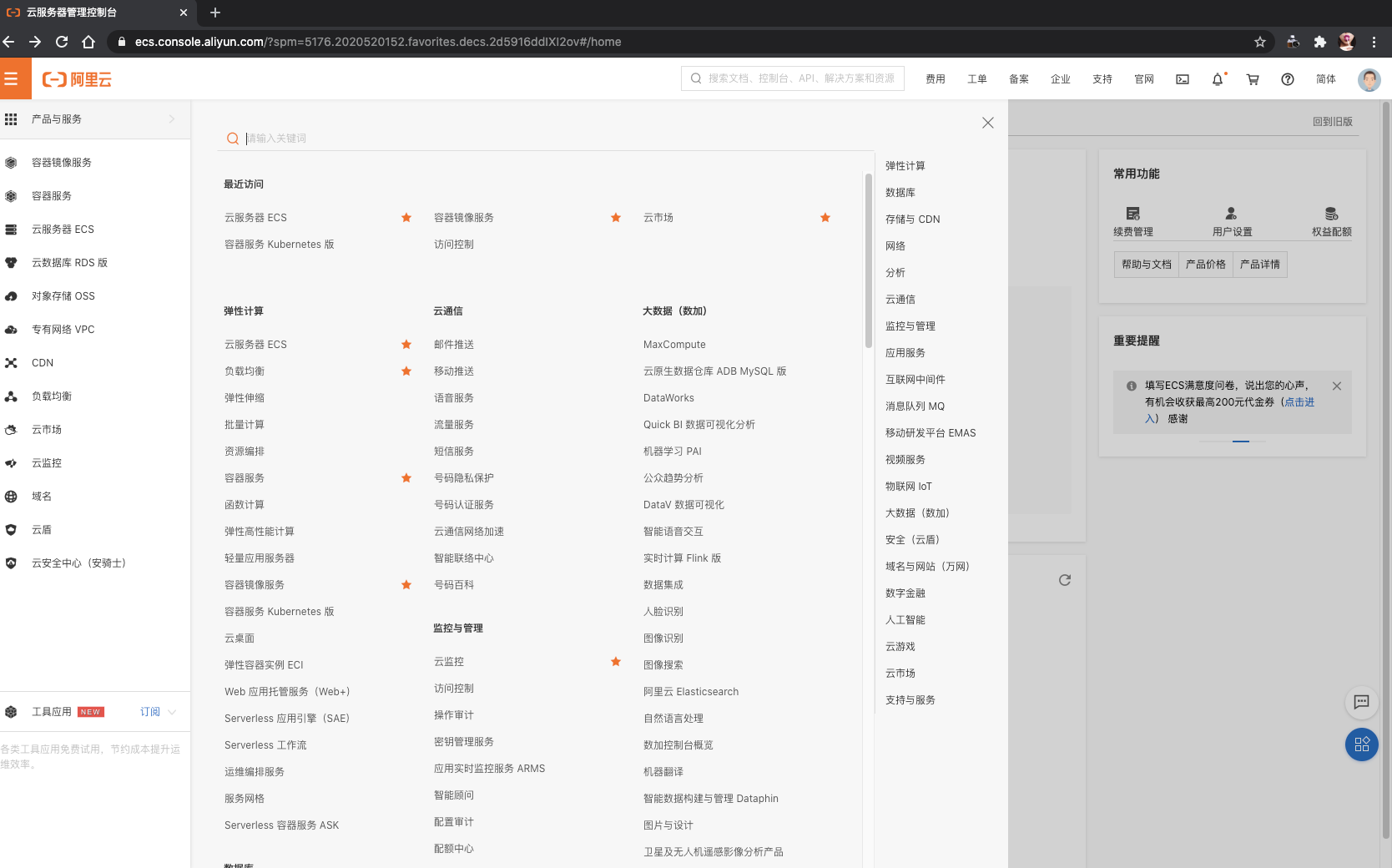Focus the top 搜索文档 search box
This screenshot has width=1392, height=868.
click(793, 78)
